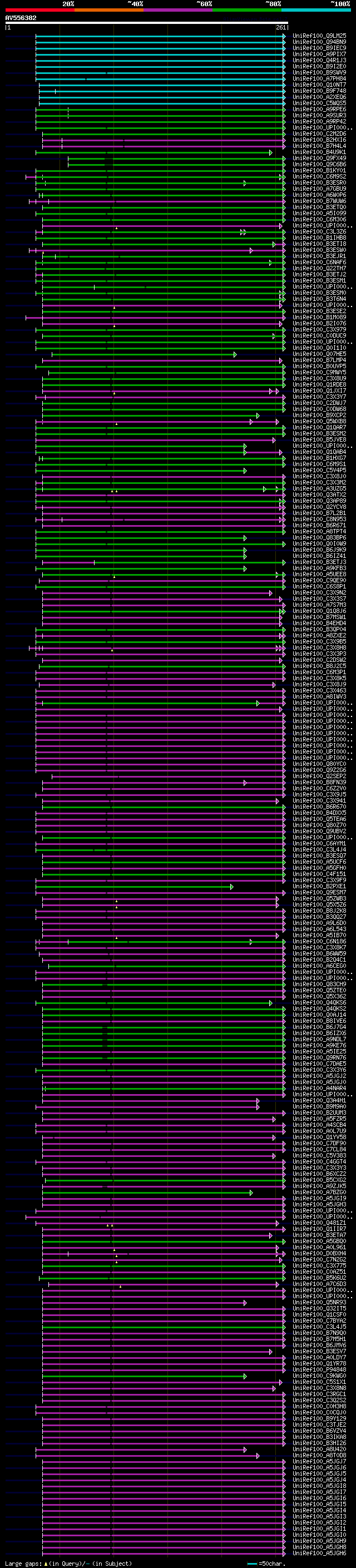Select label UniRef100_A8IWV3

point(319,697)
